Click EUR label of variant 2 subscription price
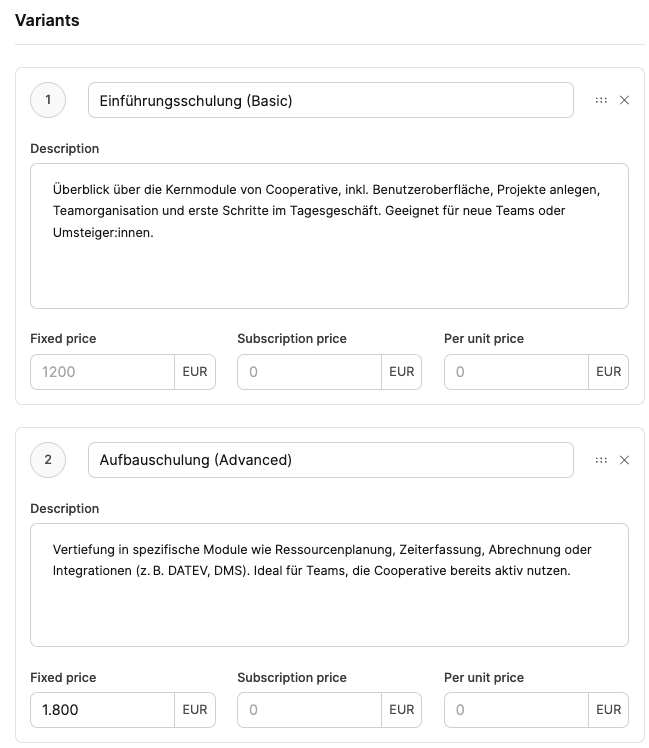Screen dimensions: 649x748 [401, 710]
